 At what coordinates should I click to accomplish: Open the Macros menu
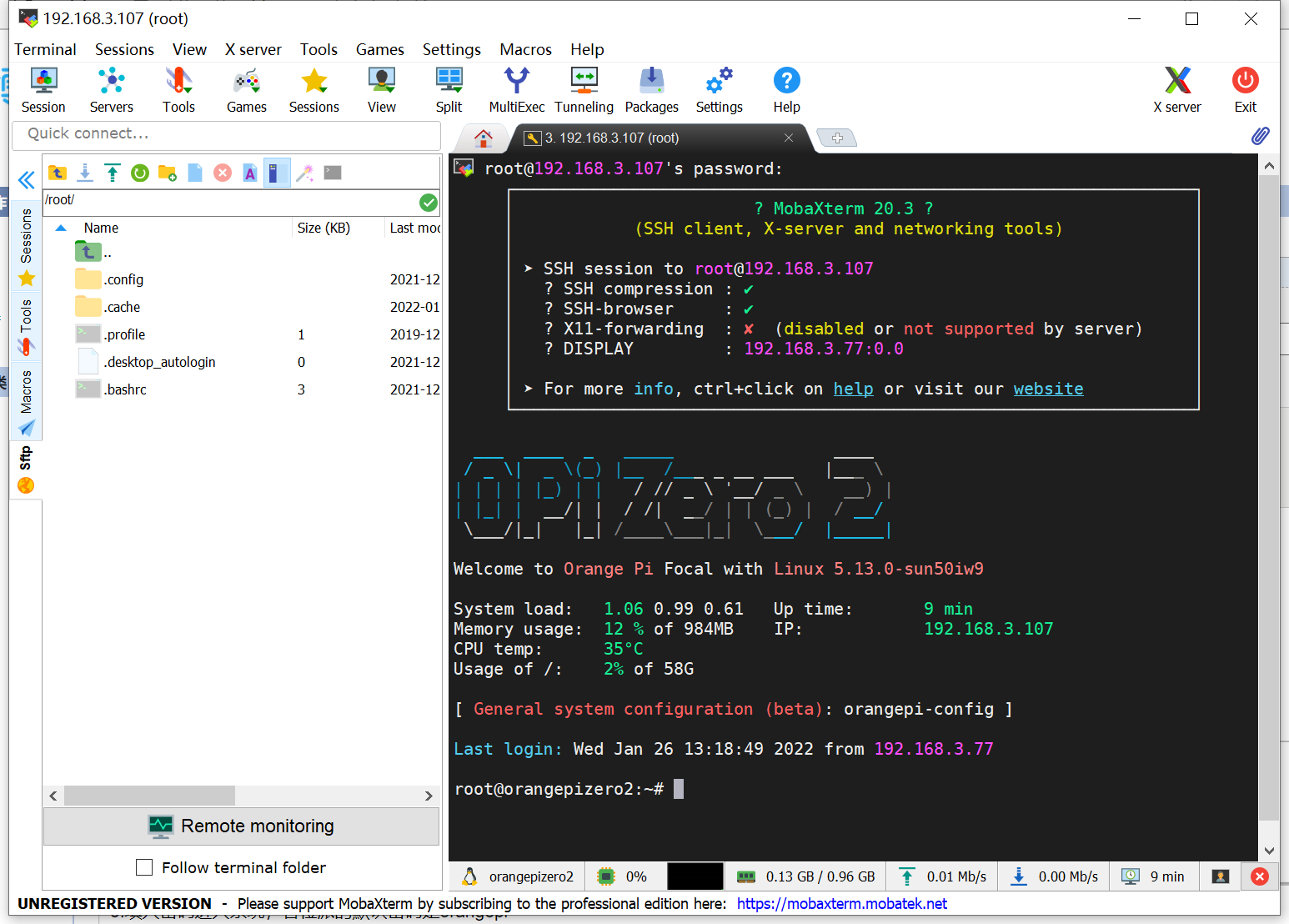[x=525, y=49]
